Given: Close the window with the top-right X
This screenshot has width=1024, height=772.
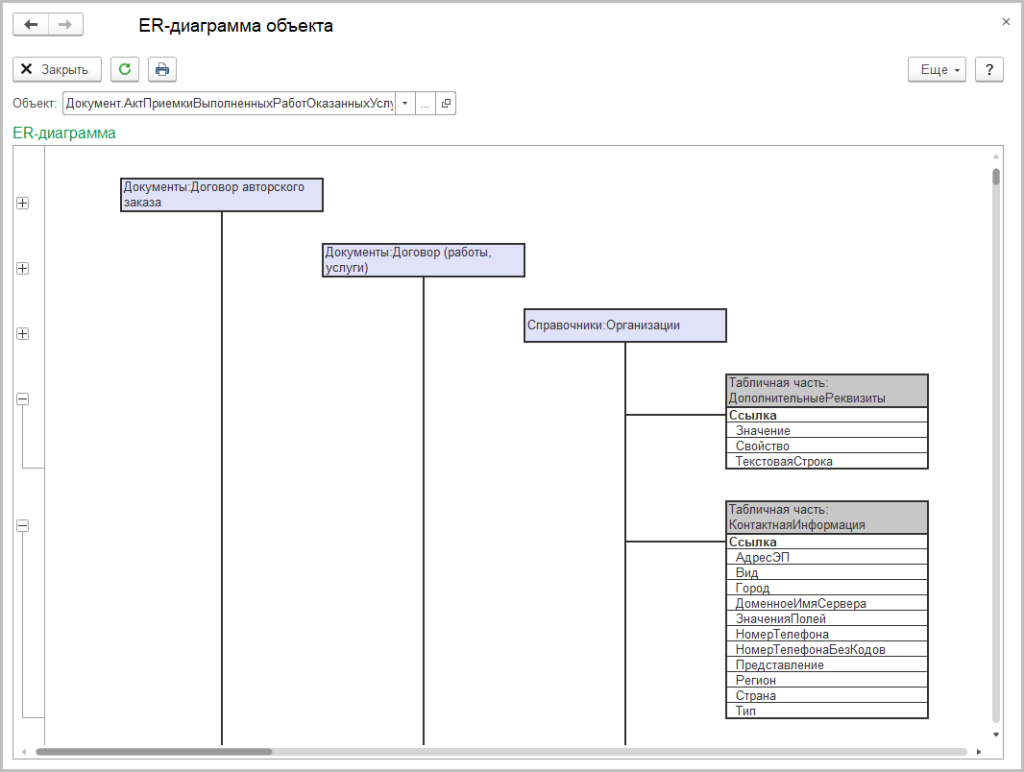Looking at the screenshot, I should click(x=1005, y=21).
